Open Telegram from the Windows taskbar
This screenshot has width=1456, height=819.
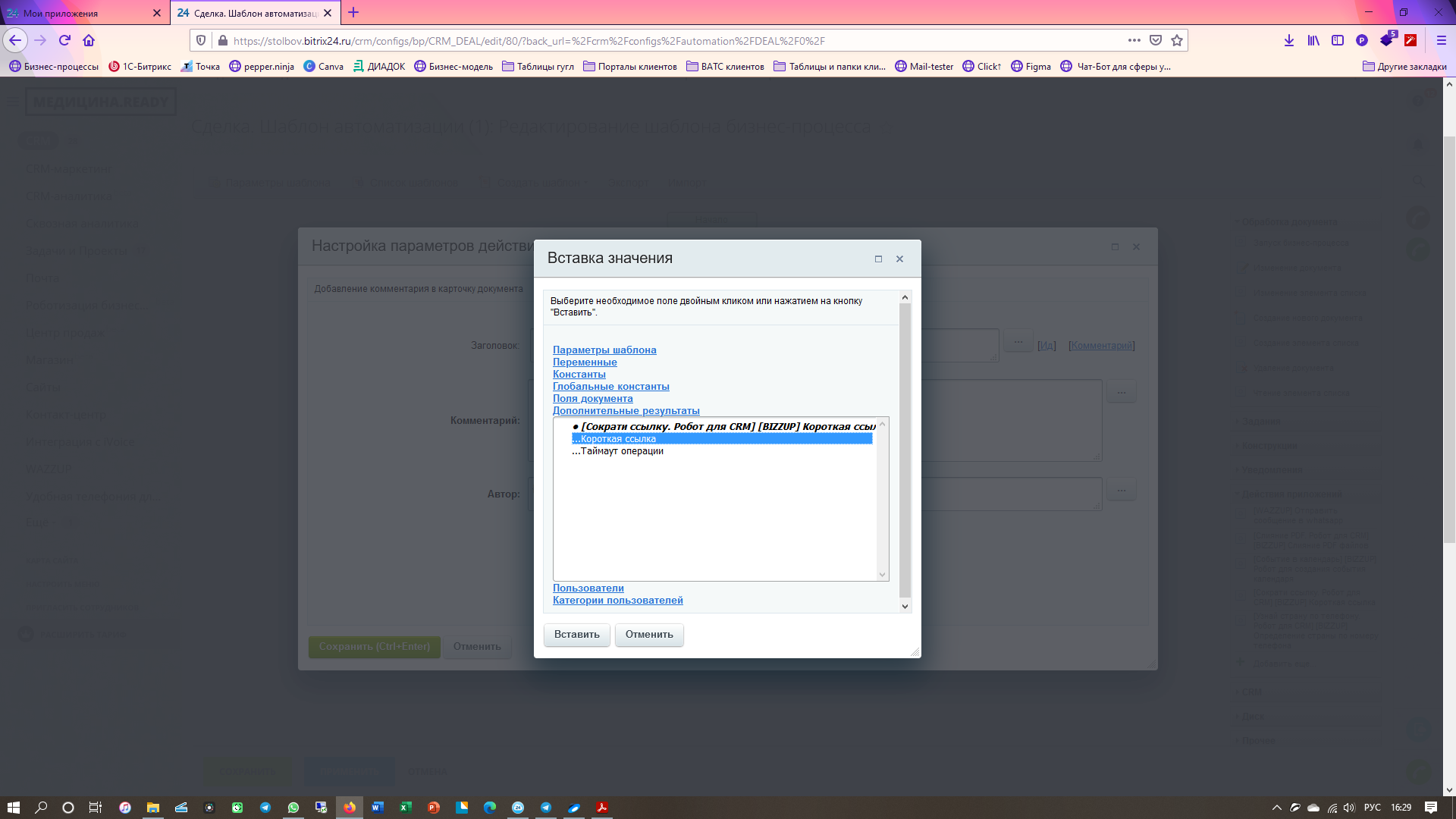coord(265,808)
